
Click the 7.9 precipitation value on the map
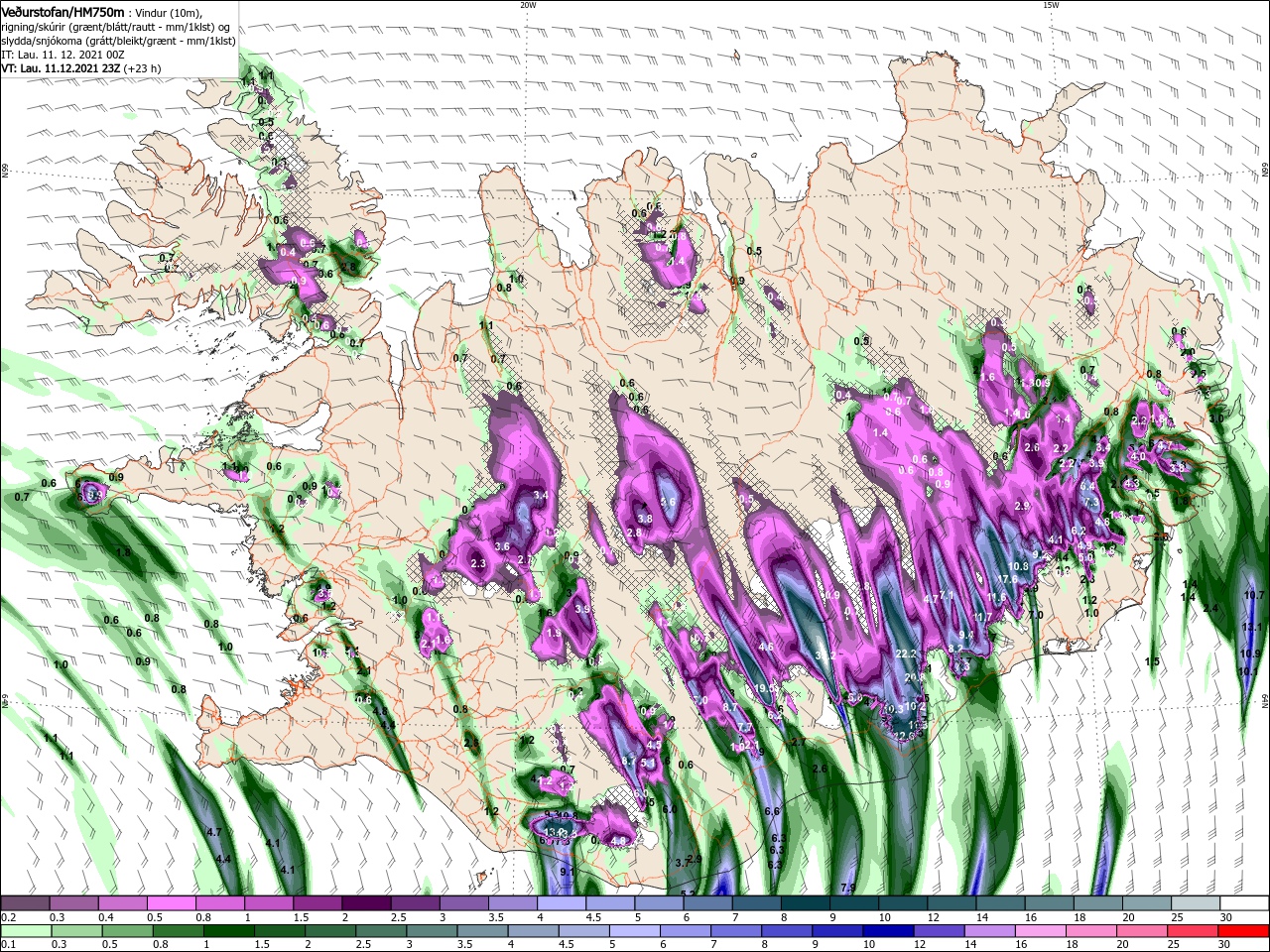tap(848, 887)
